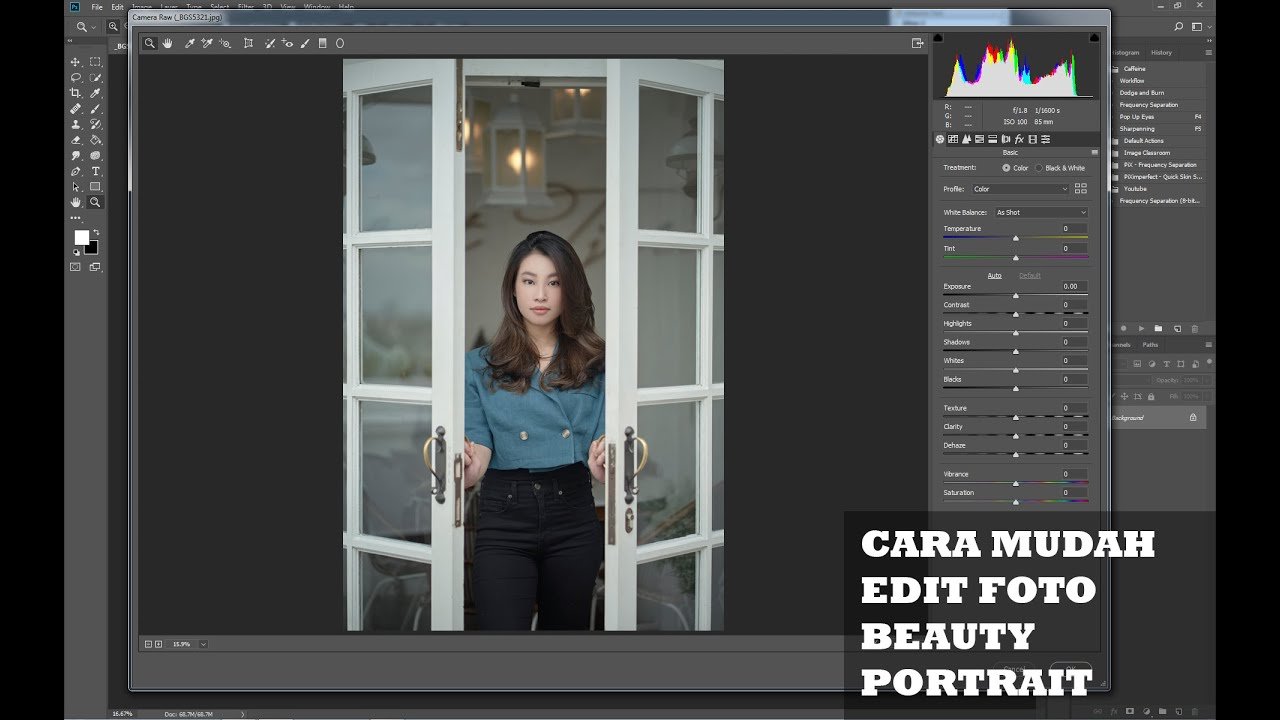Select the Red Eye Removal tool
1280x720 pixels.
pyautogui.click(x=287, y=43)
